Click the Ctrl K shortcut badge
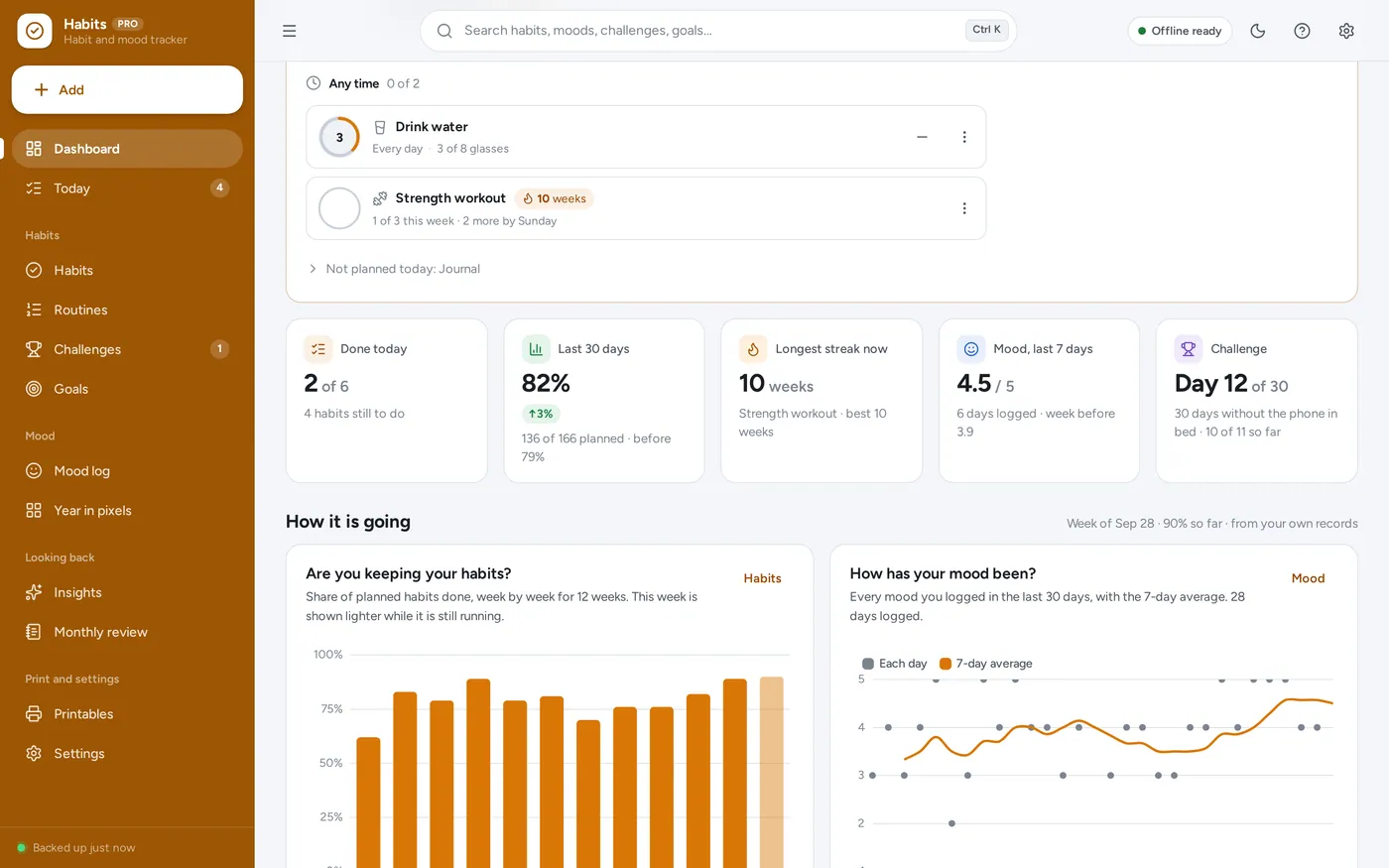This screenshot has height=868, width=1389. click(986, 30)
